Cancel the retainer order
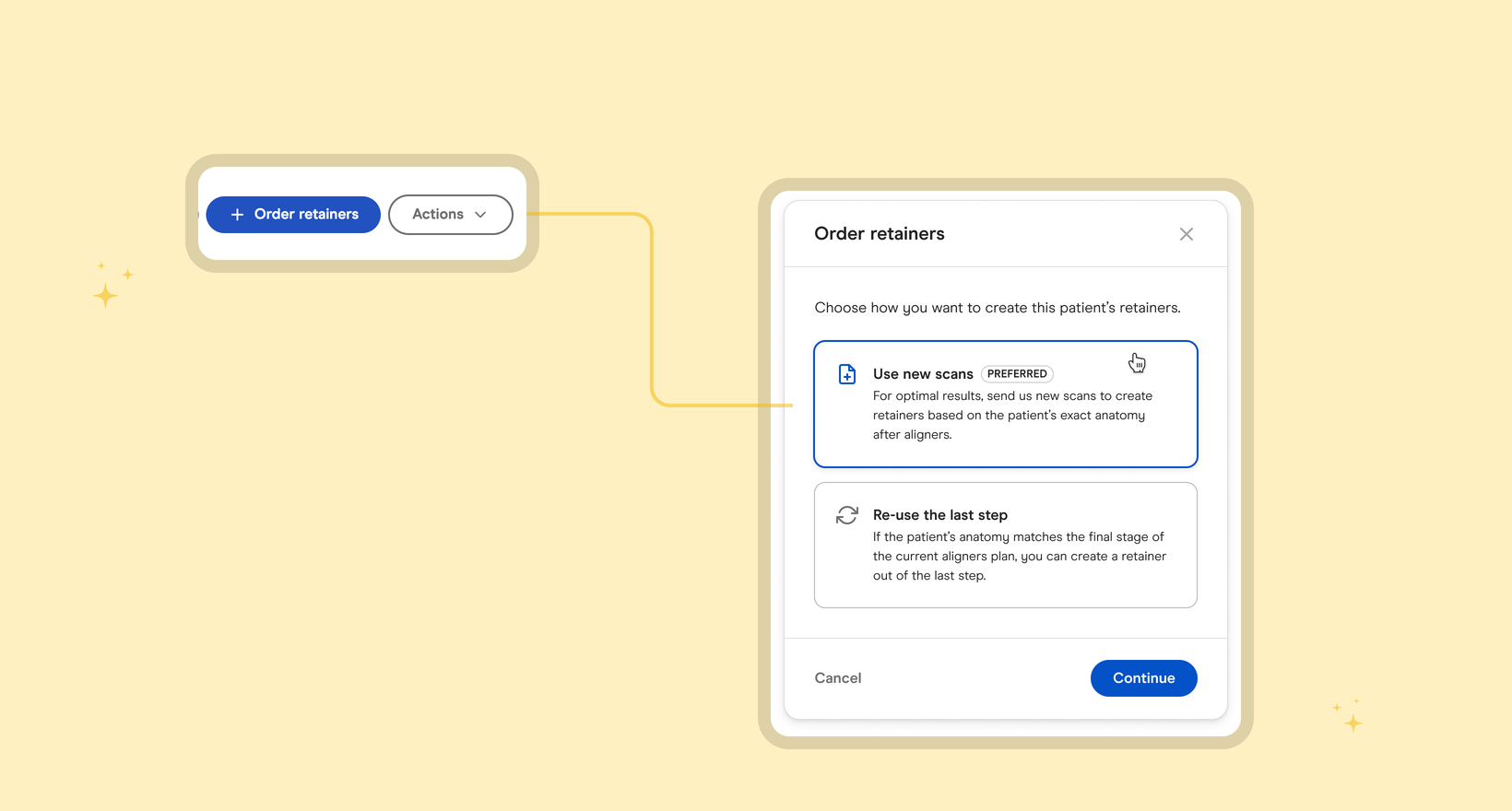Screen dimensions: 1512x811 838,678
